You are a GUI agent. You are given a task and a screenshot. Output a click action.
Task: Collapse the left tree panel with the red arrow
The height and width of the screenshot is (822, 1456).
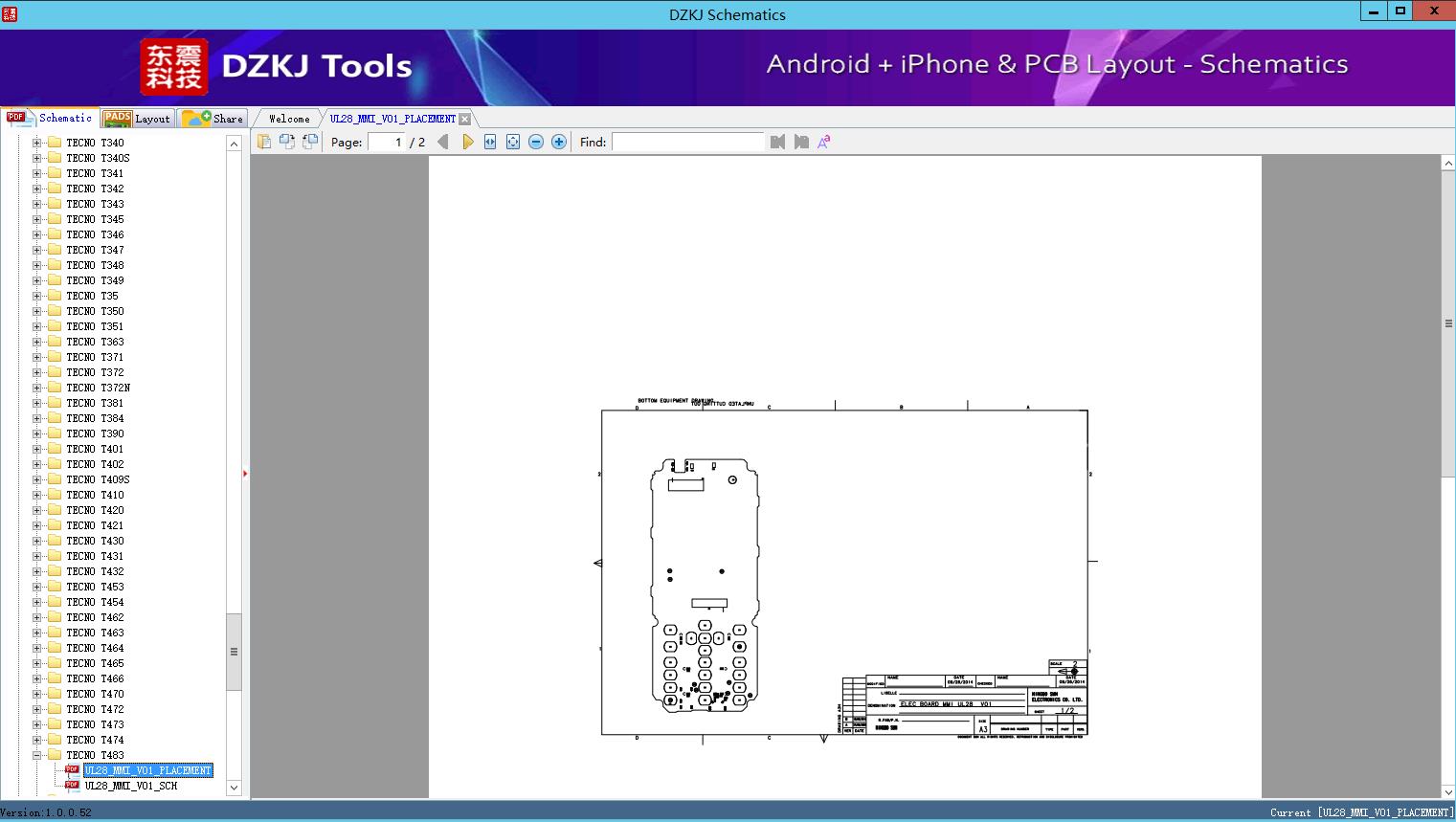245,474
